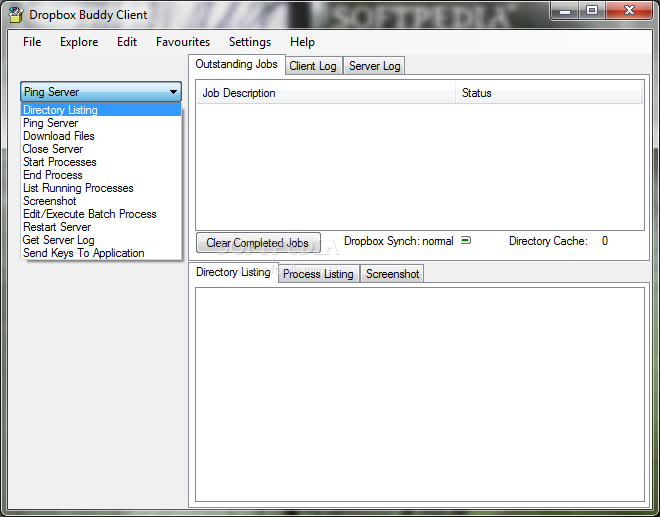Click the Clear Completed Jobs button
The width and height of the screenshot is (660, 517).
(258, 243)
